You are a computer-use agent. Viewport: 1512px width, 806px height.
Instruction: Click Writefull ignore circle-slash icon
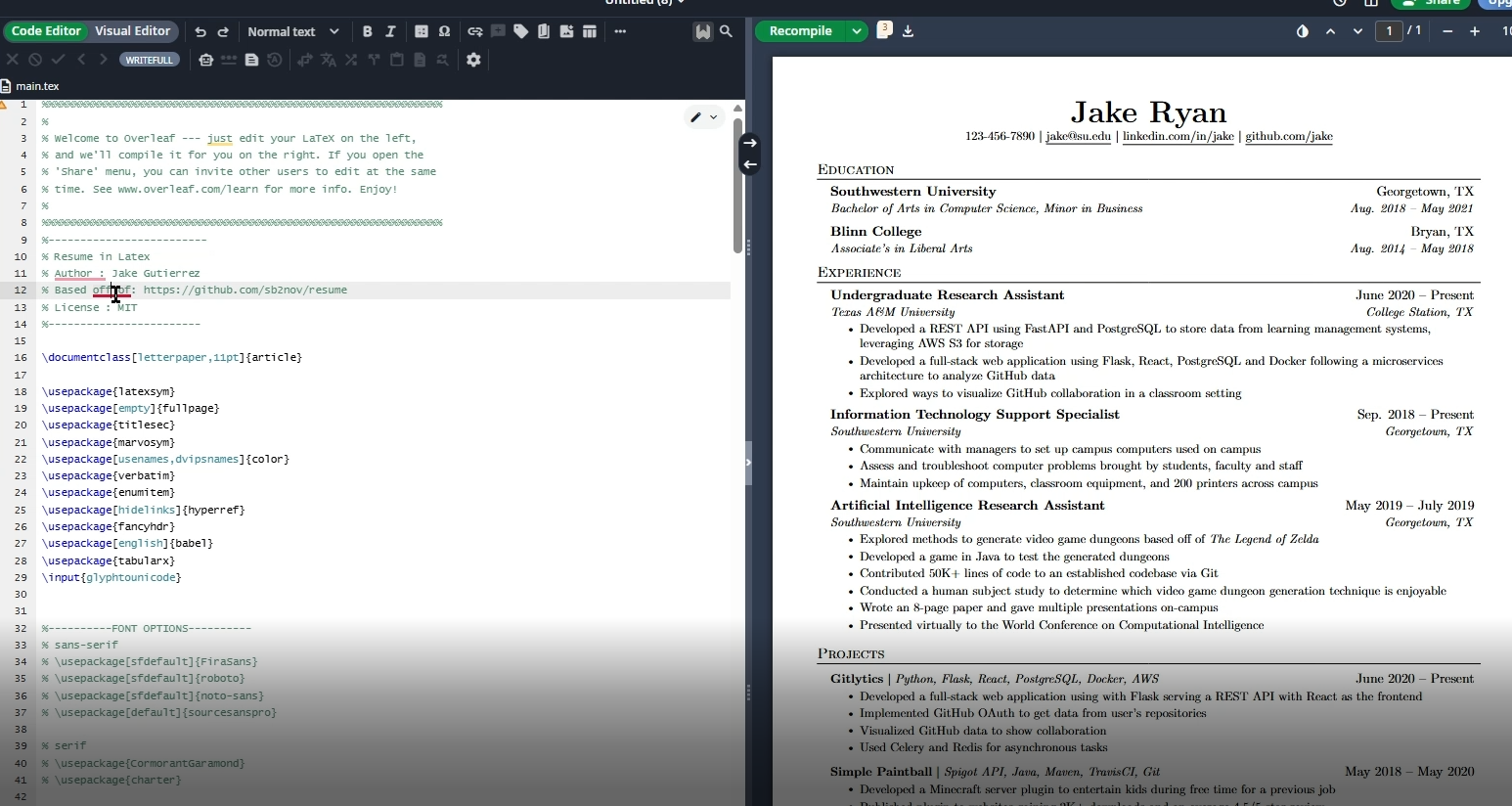(x=35, y=60)
